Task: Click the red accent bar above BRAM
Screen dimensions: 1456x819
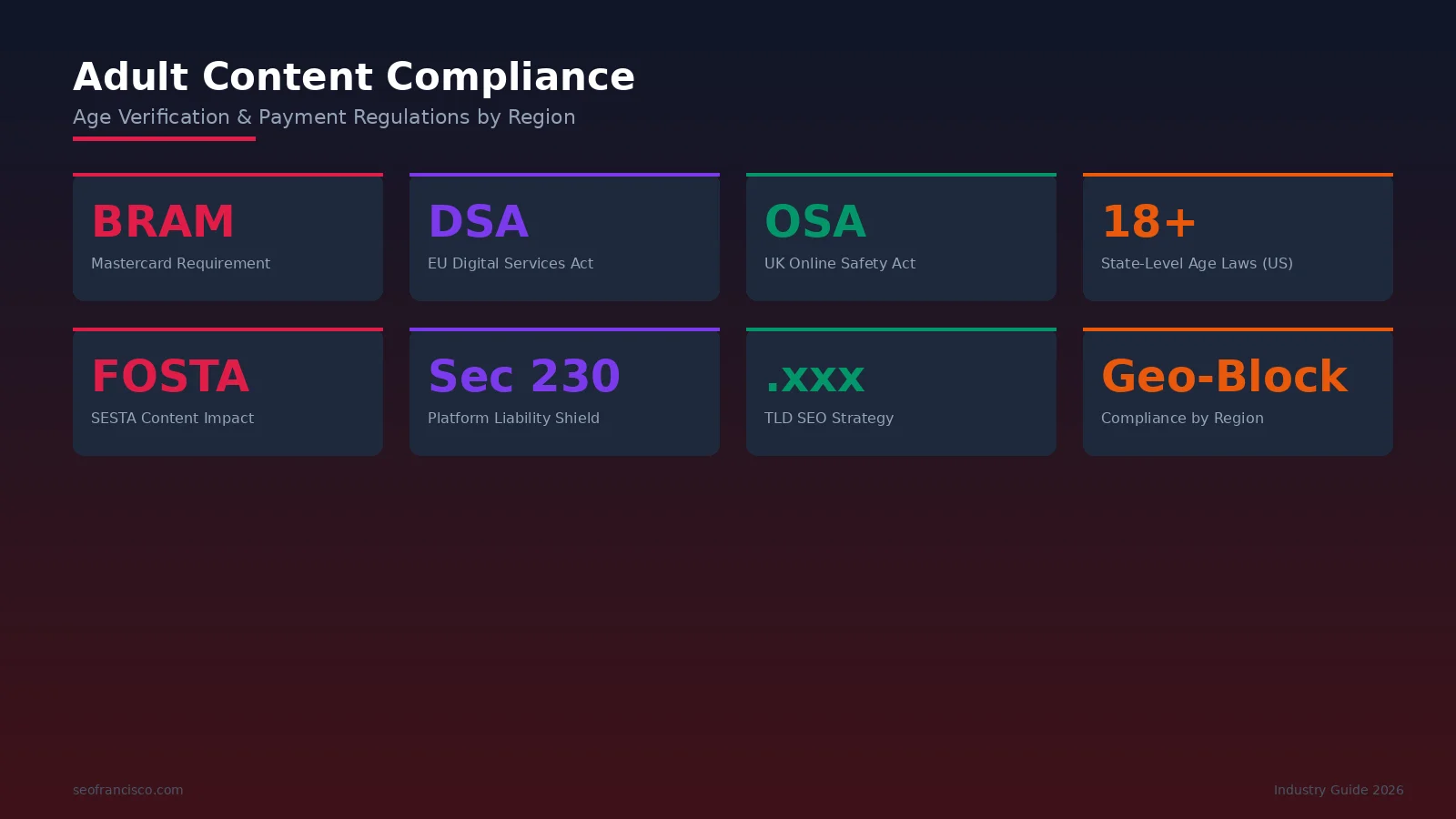Action: (x=227, y=174)
